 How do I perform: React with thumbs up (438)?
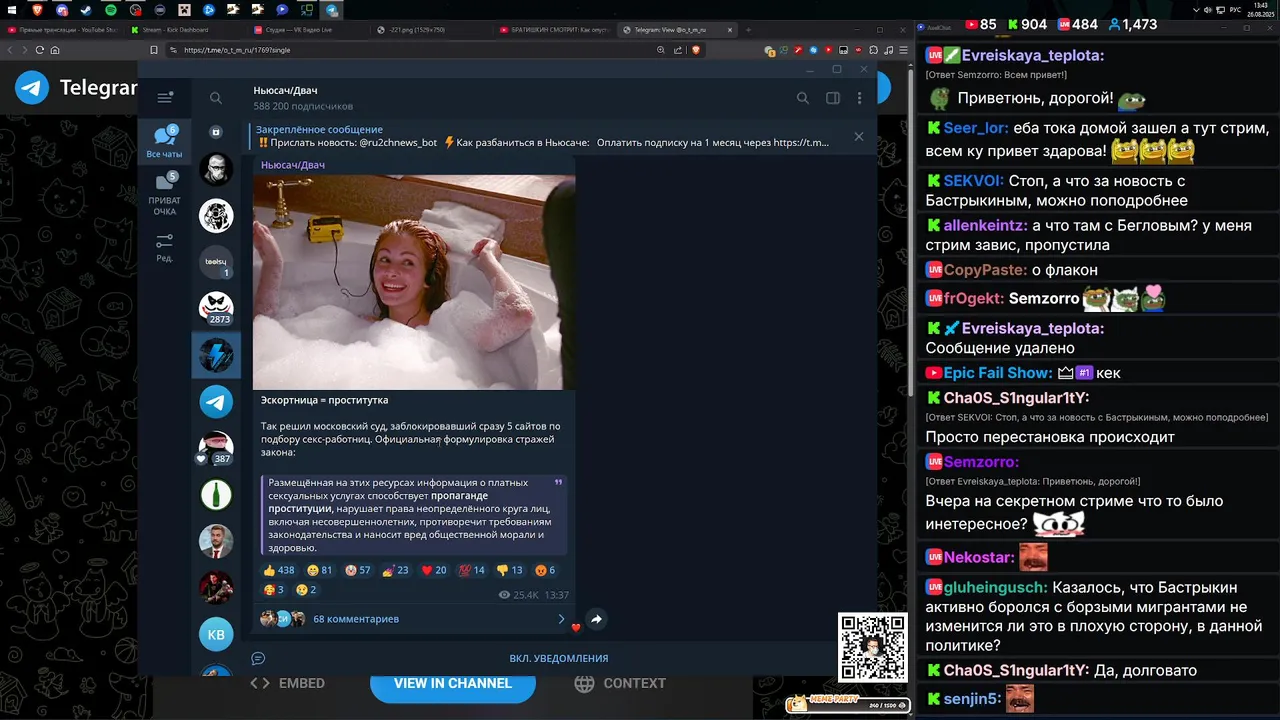click(x=279, y=570)
